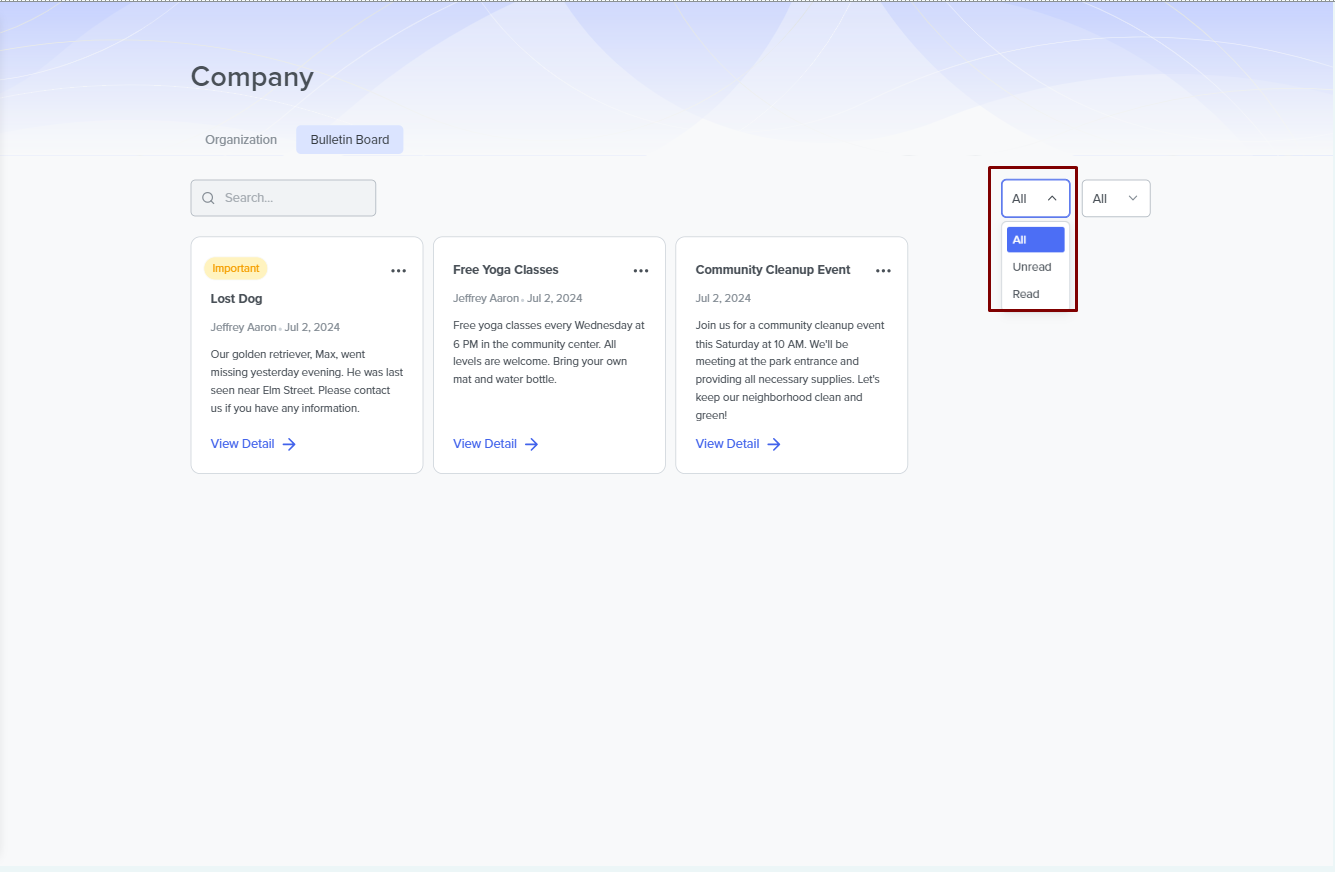Collapse the open read-status dropdown via its chevron

(1052, 198)
